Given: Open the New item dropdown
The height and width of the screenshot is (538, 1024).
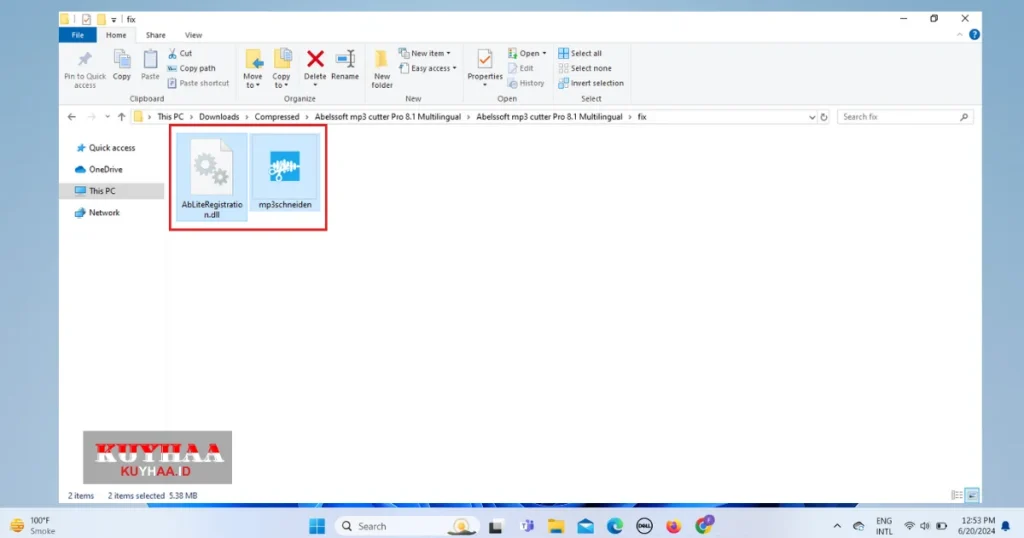Looking at the screenshot, I should pyautogui.click(x=424, y=54).
